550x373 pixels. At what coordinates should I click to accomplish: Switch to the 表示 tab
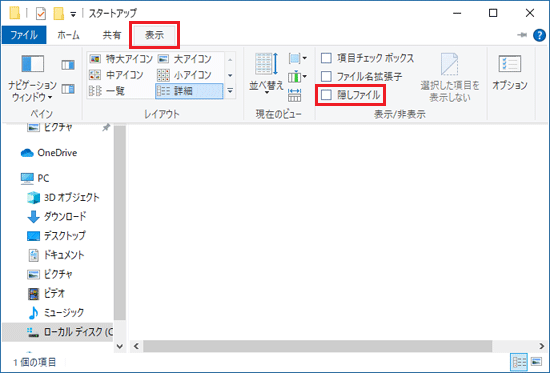[x=154, y=35]
